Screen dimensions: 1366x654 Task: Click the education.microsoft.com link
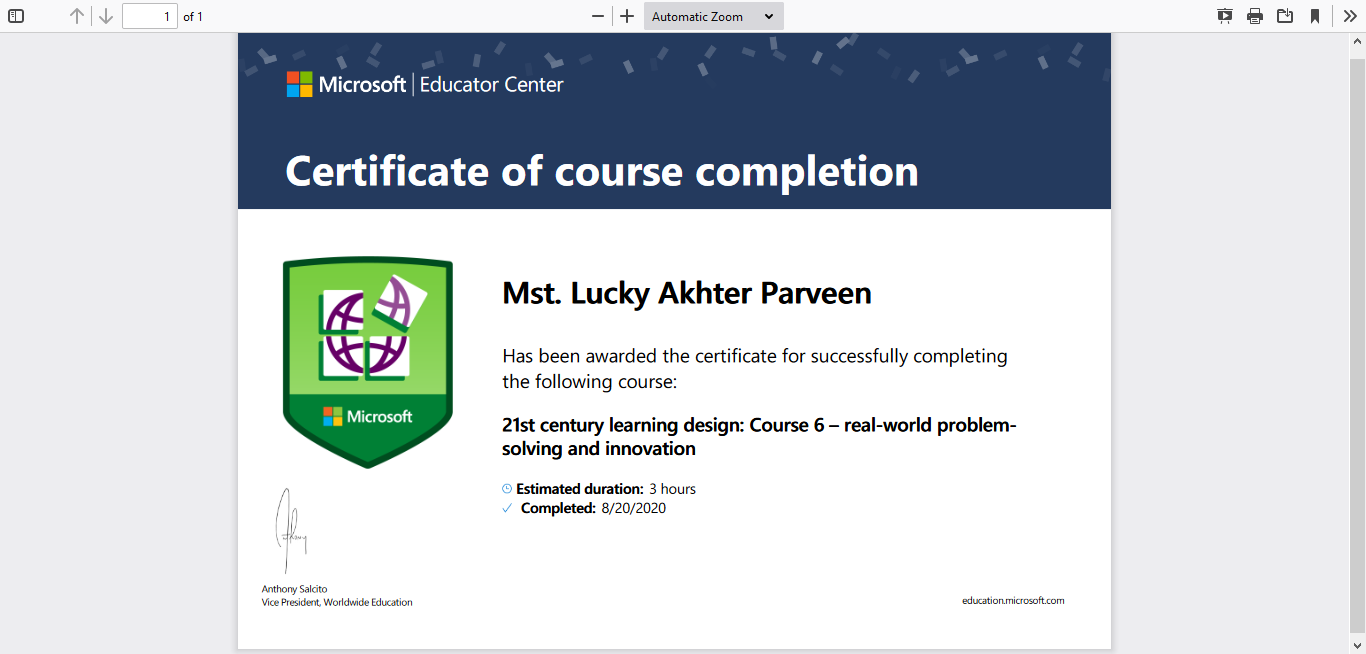pyautogui.click(x=1013, y=601)
